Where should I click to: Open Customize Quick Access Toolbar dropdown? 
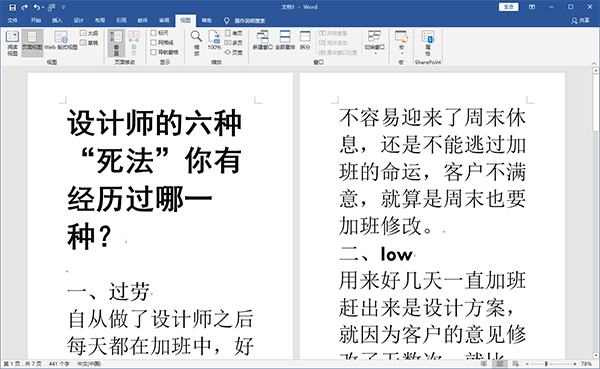64,7
